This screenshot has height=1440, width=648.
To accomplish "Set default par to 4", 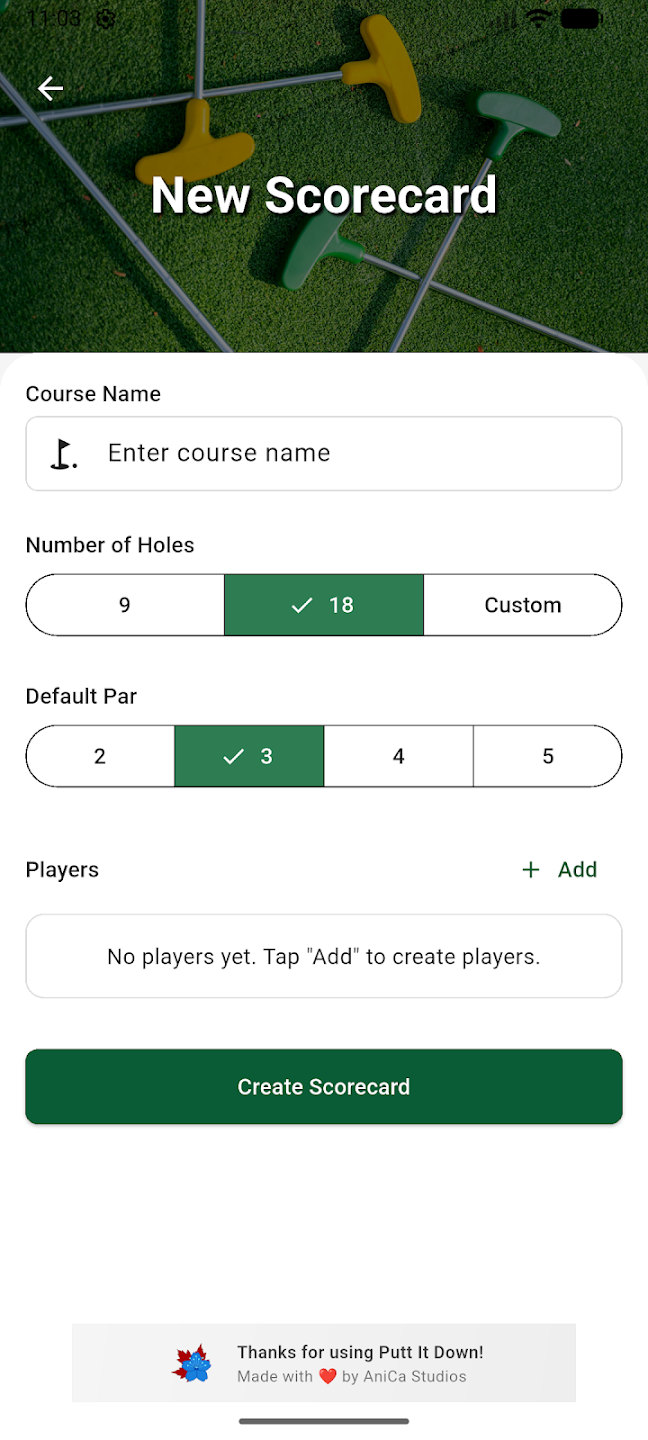I will (398, 756).
